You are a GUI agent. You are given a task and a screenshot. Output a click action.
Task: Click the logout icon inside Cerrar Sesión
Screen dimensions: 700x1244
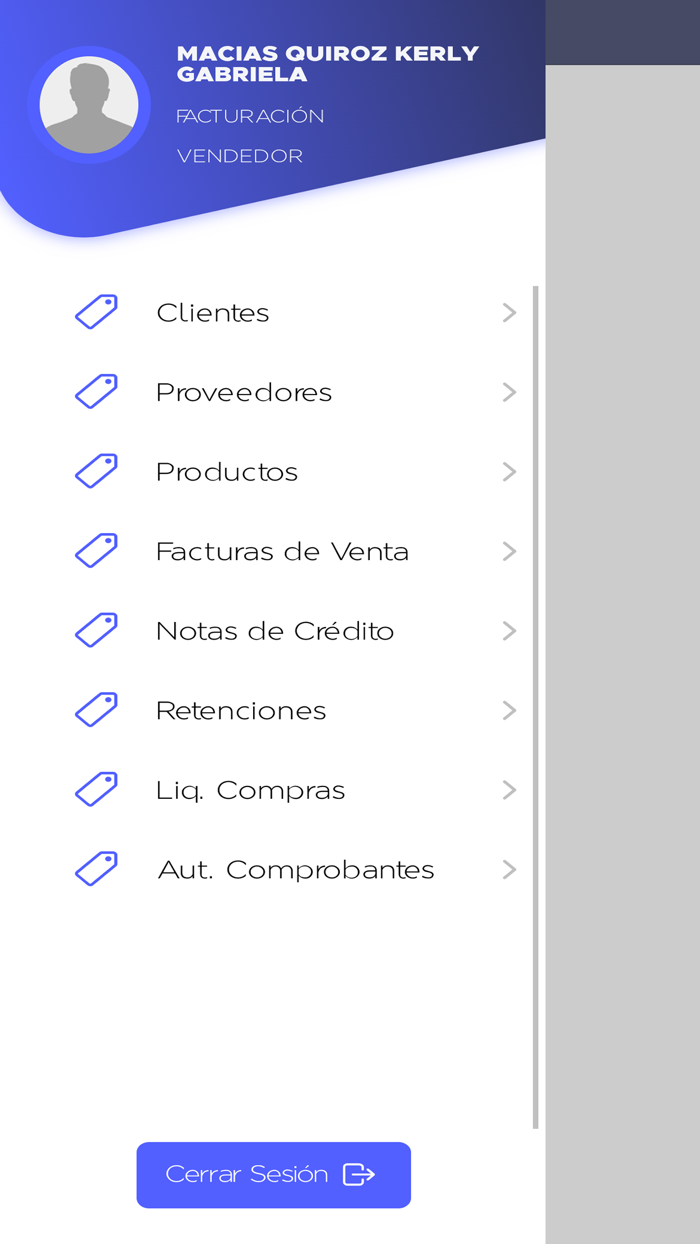tap(361, 1175)
